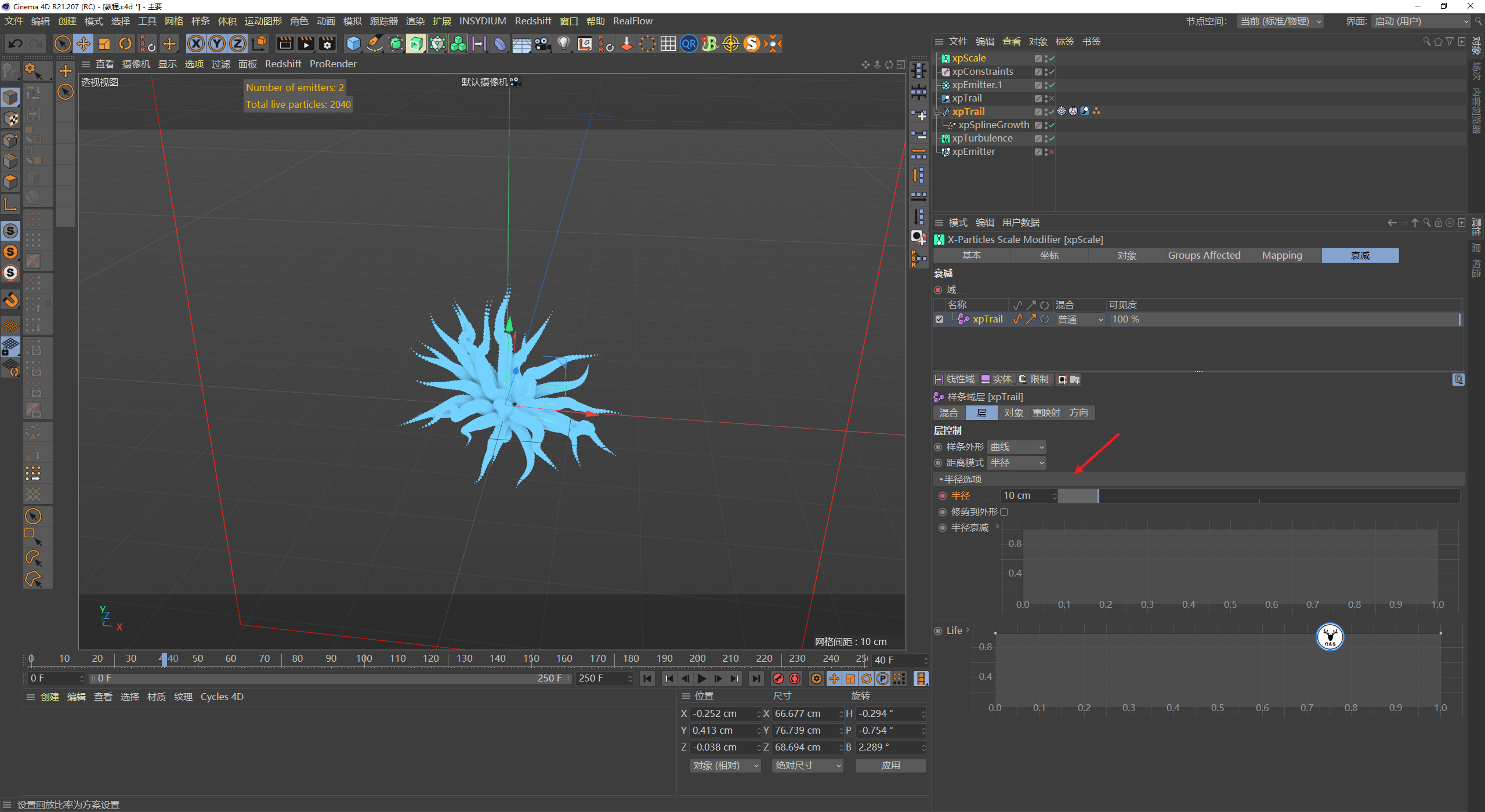Collapse 半径选项 section
The width and height of the screenshot is (1485, 812).
pyautogui.click(x=941, y=479)
